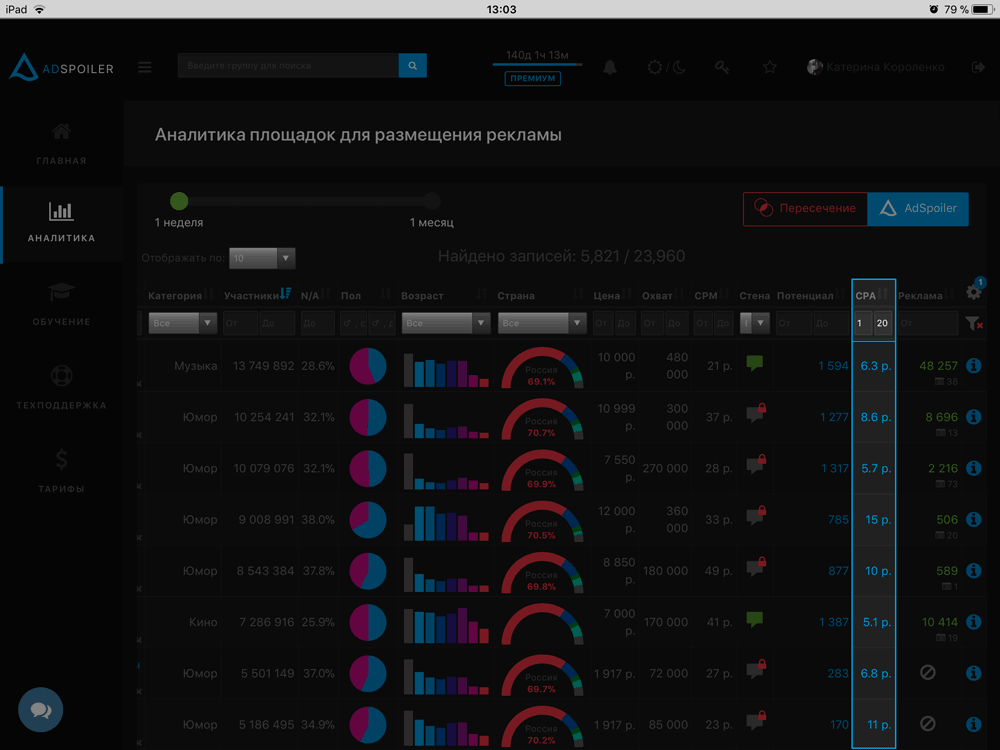Open table settings gear icon
Image resolution: width=1000 pixels, height=750 pixels.
pyautogui.click(x=973, y=293)
